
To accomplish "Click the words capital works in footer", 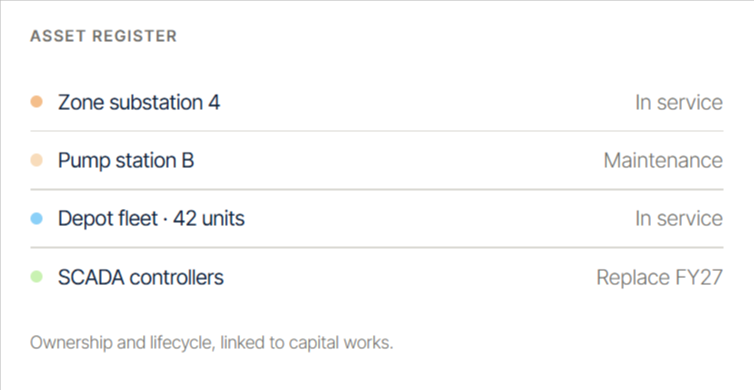I will pos(341,343).
